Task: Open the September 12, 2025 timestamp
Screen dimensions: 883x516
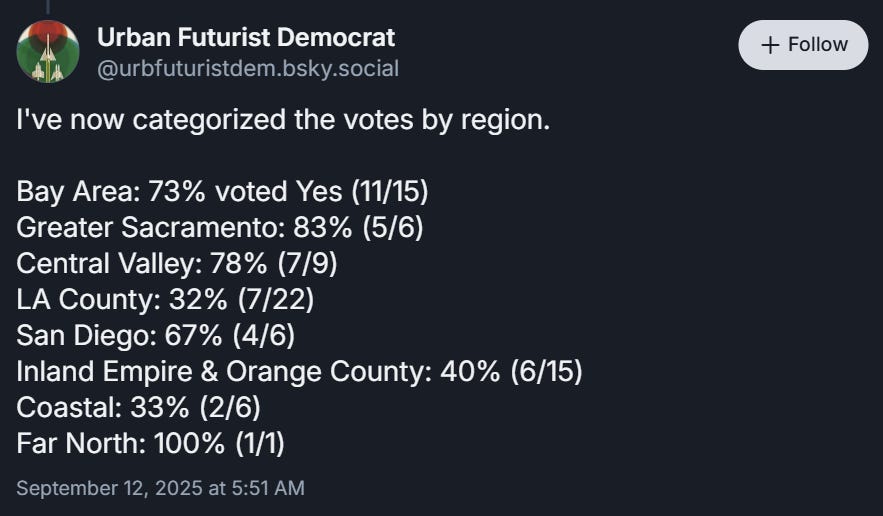Action: (160, 488)
